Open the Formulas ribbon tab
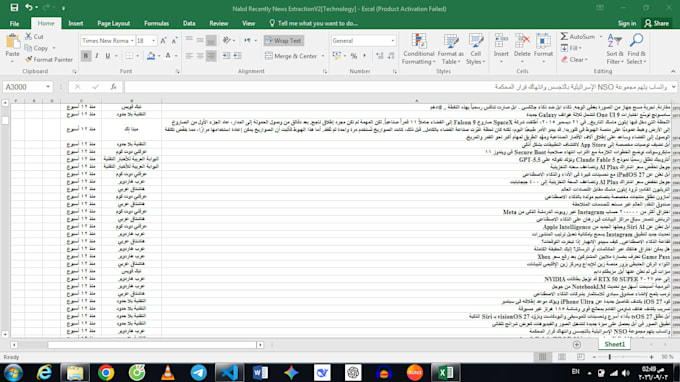The image size is (680, 382). pyautogui.click(x=157, y=23)
